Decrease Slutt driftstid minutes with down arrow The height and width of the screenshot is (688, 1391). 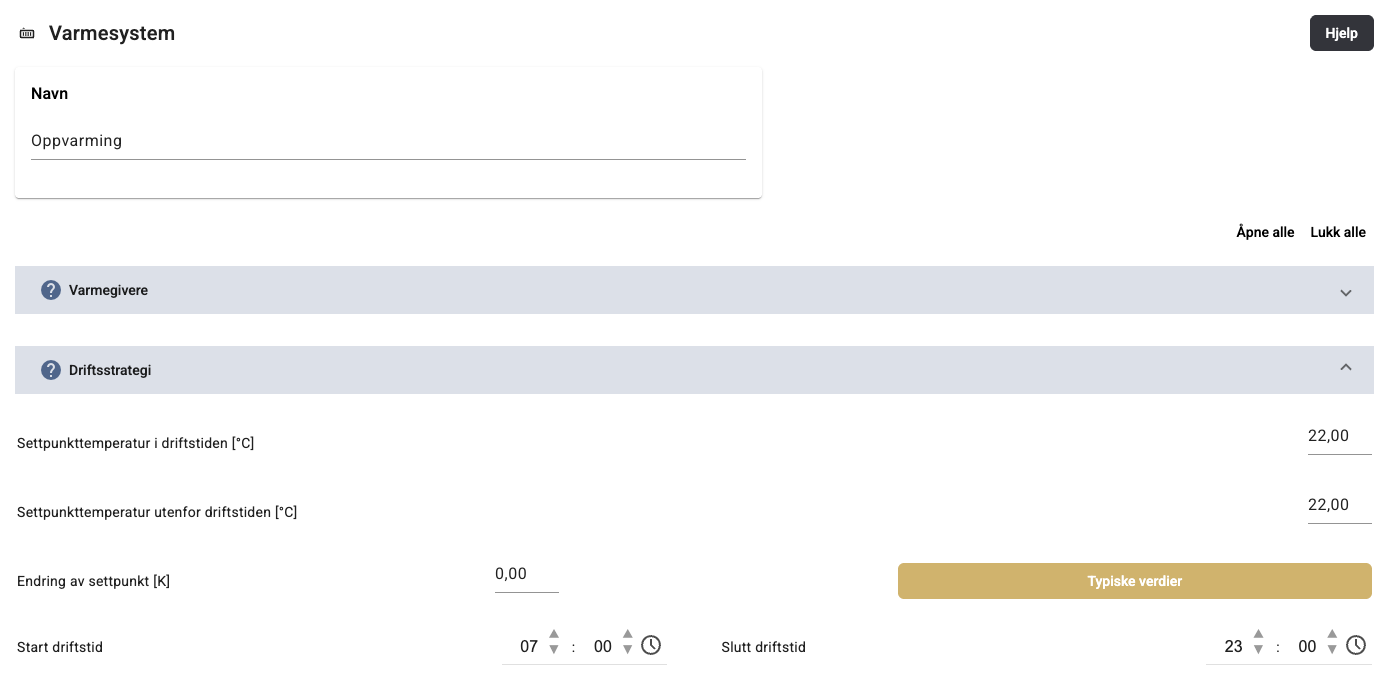[1332, 650]
